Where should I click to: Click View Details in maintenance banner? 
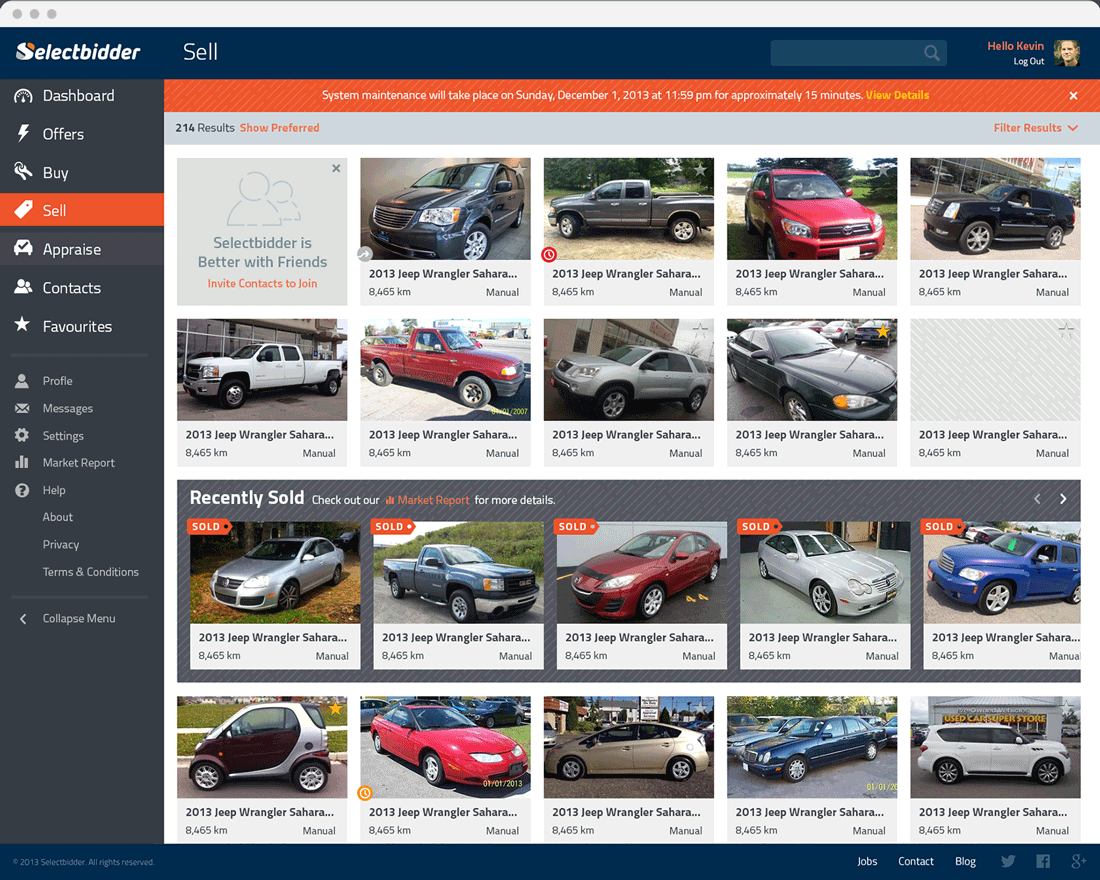click(897, 95)
